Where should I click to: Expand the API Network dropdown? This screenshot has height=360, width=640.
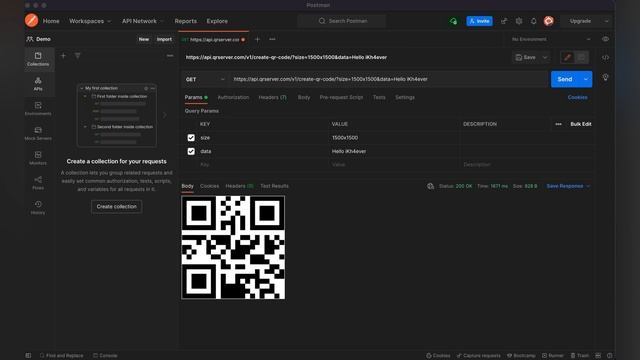tap(143, 21)
